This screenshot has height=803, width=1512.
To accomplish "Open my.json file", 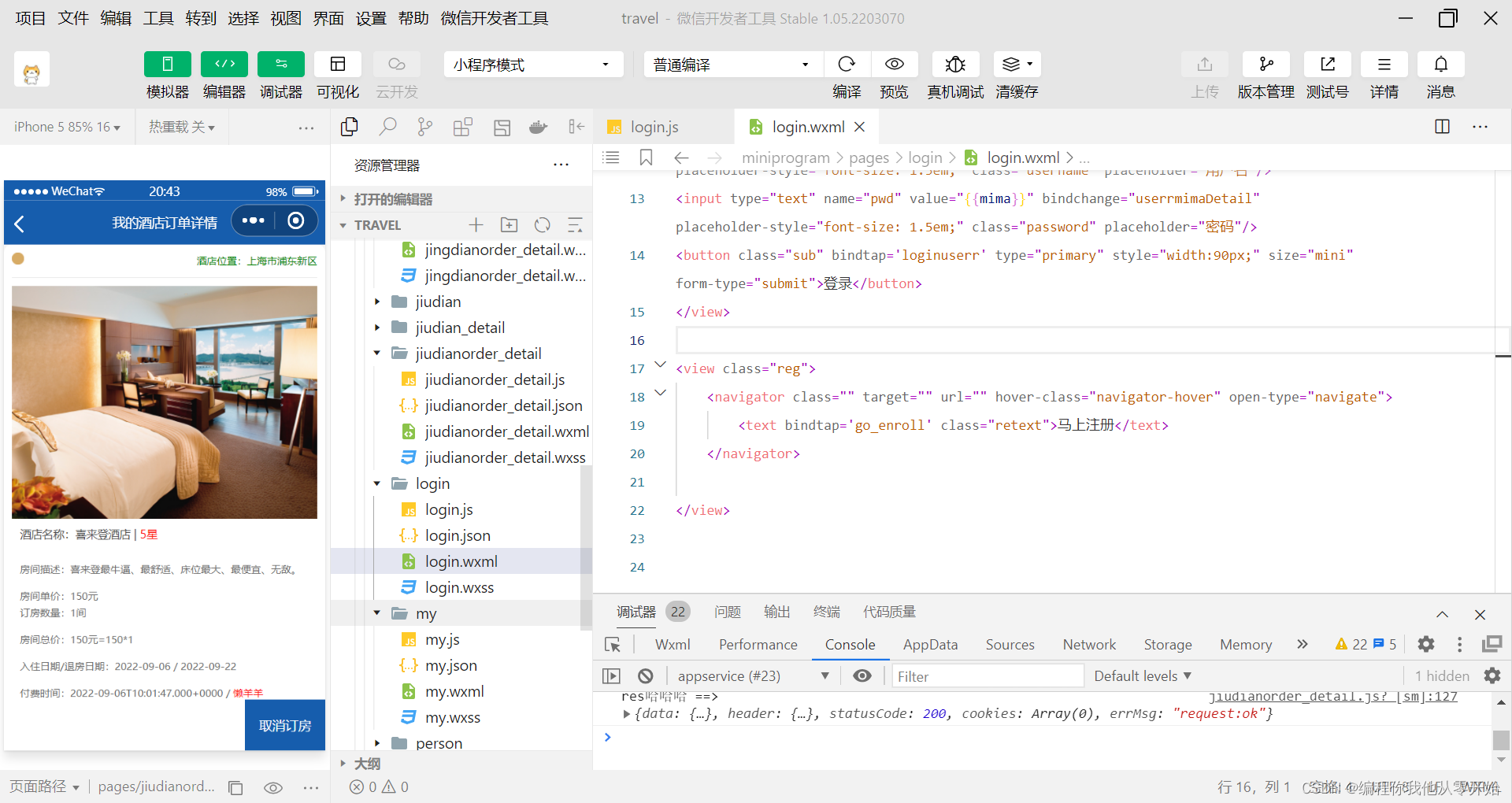I will click(451, 665).
